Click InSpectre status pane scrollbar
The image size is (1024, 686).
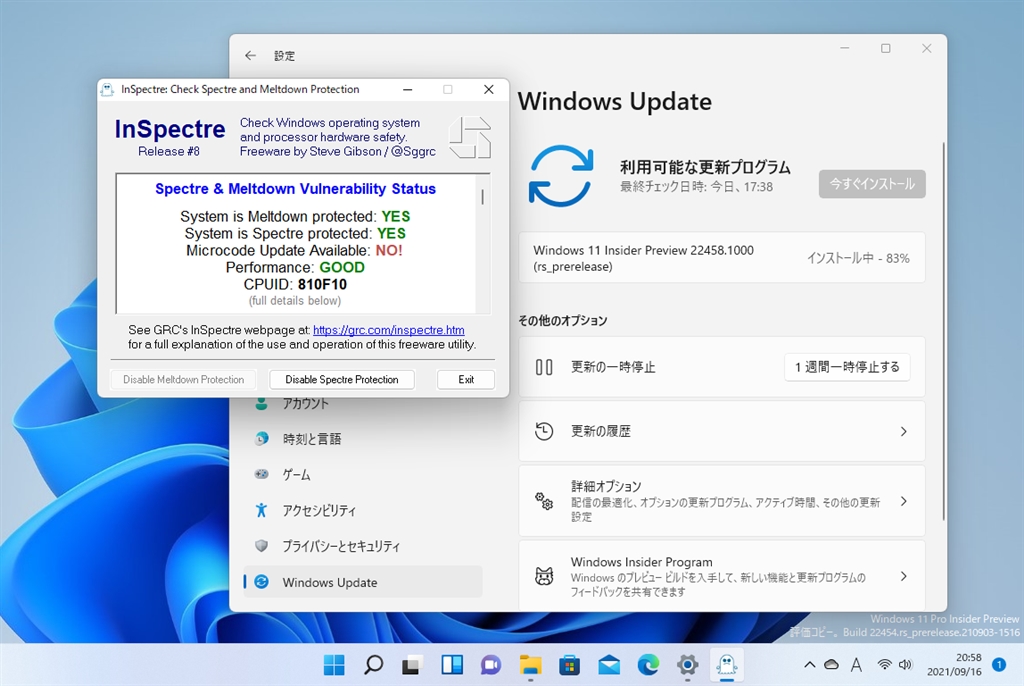[483, 197]
